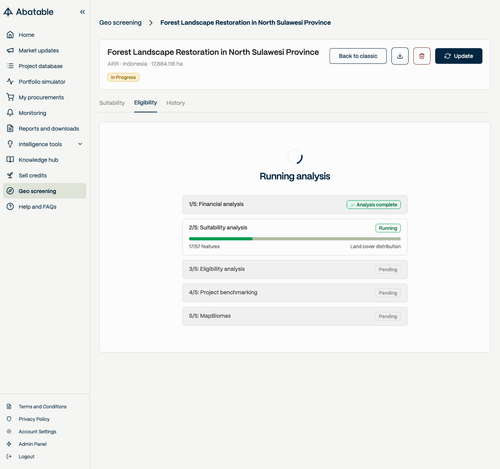Click the Project database list icon
The image size is (500, 469).
(x=10, y=66)
